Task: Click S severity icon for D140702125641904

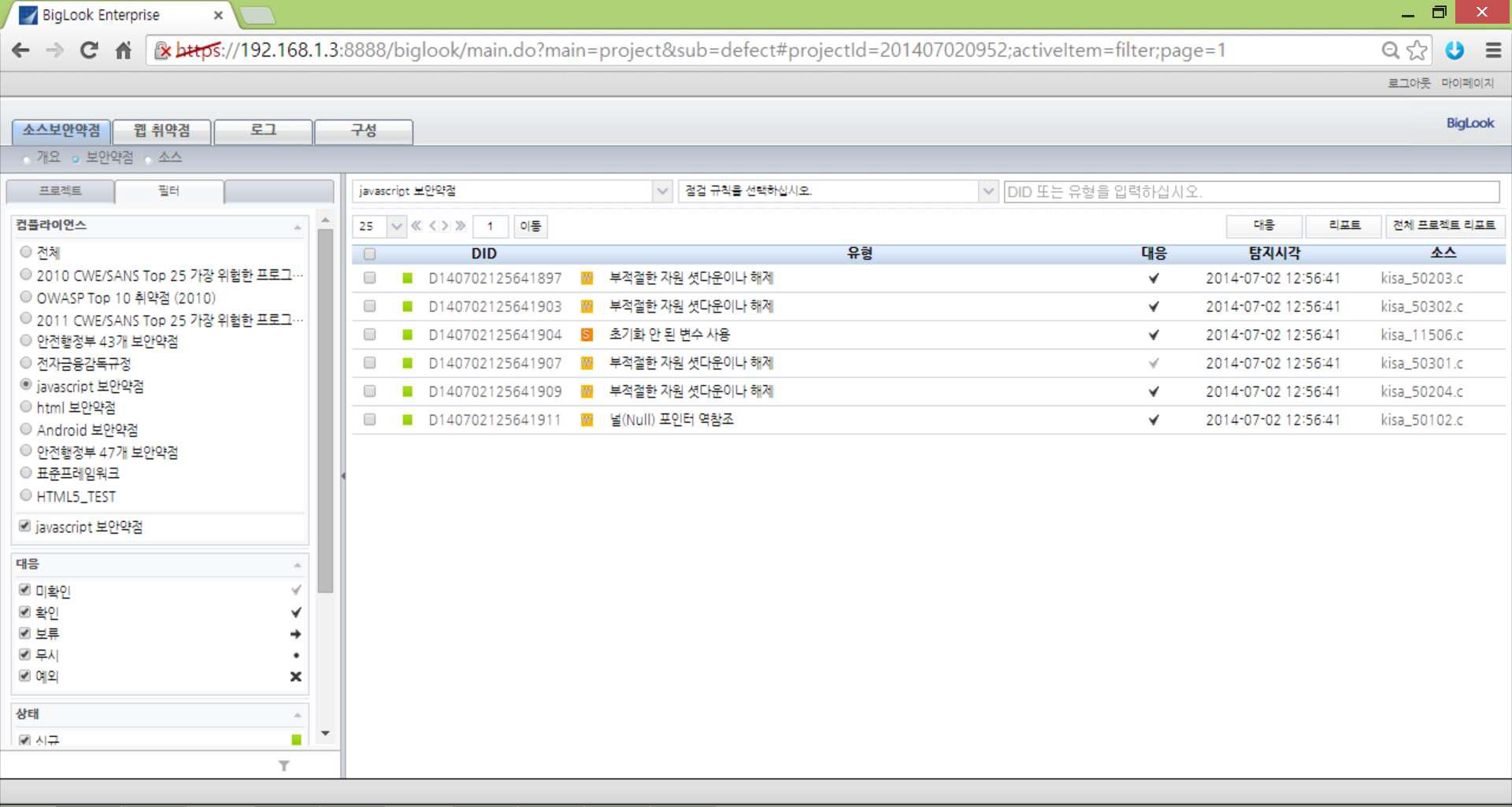Action: 587,335
